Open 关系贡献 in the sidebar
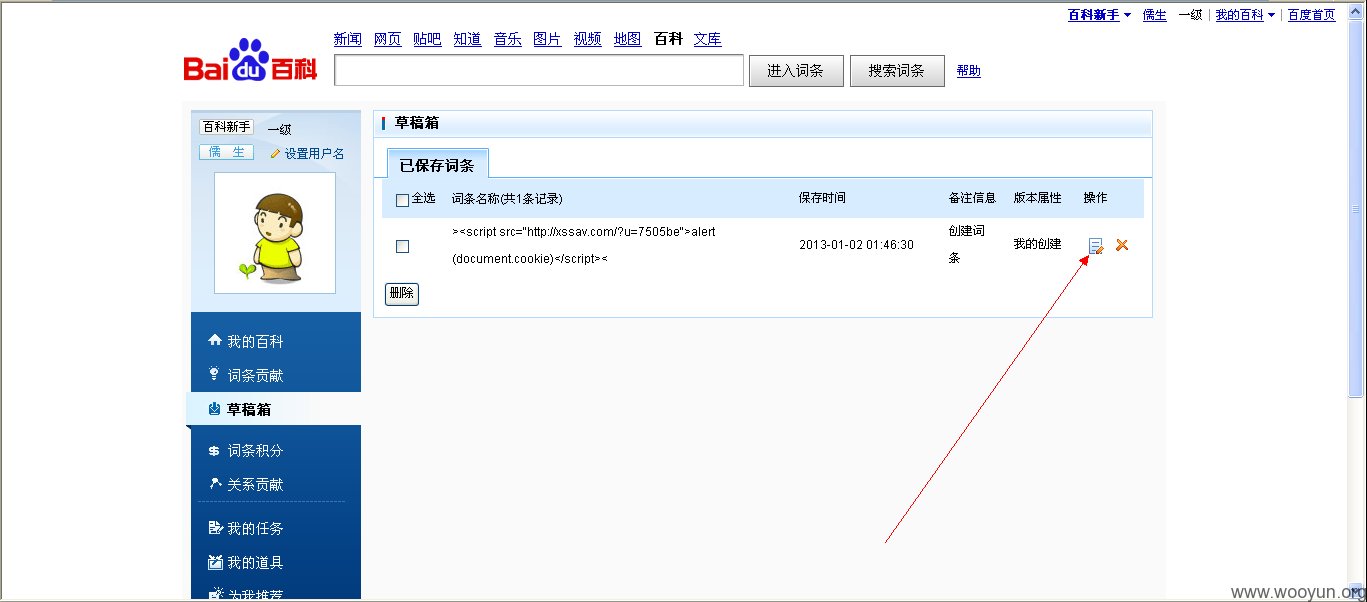This screenshot has height=602, width=1367. pyautogui.click(x=255, y=484)
